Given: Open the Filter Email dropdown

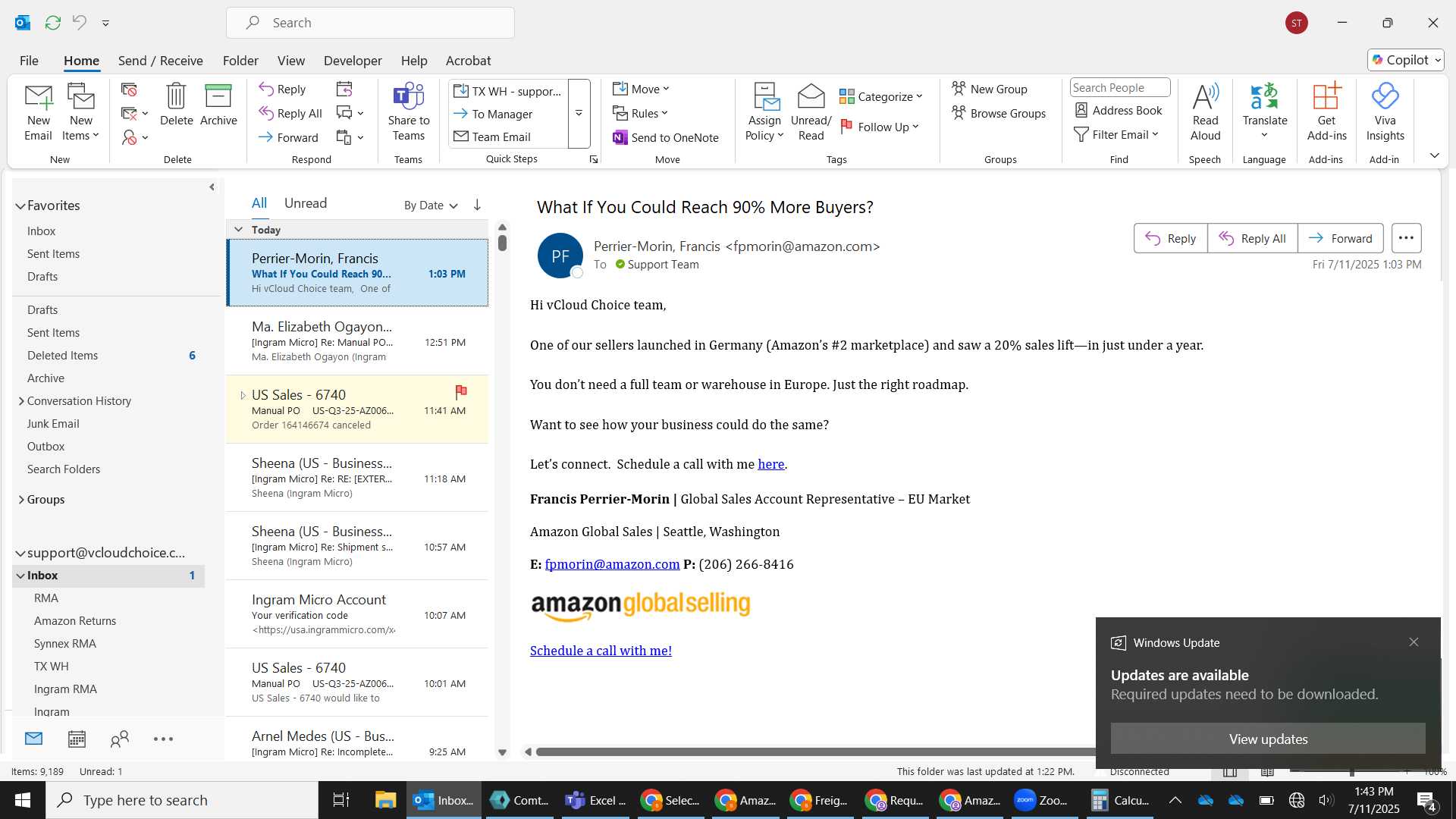Looking at the screenshot, I should pos(1117,134).
